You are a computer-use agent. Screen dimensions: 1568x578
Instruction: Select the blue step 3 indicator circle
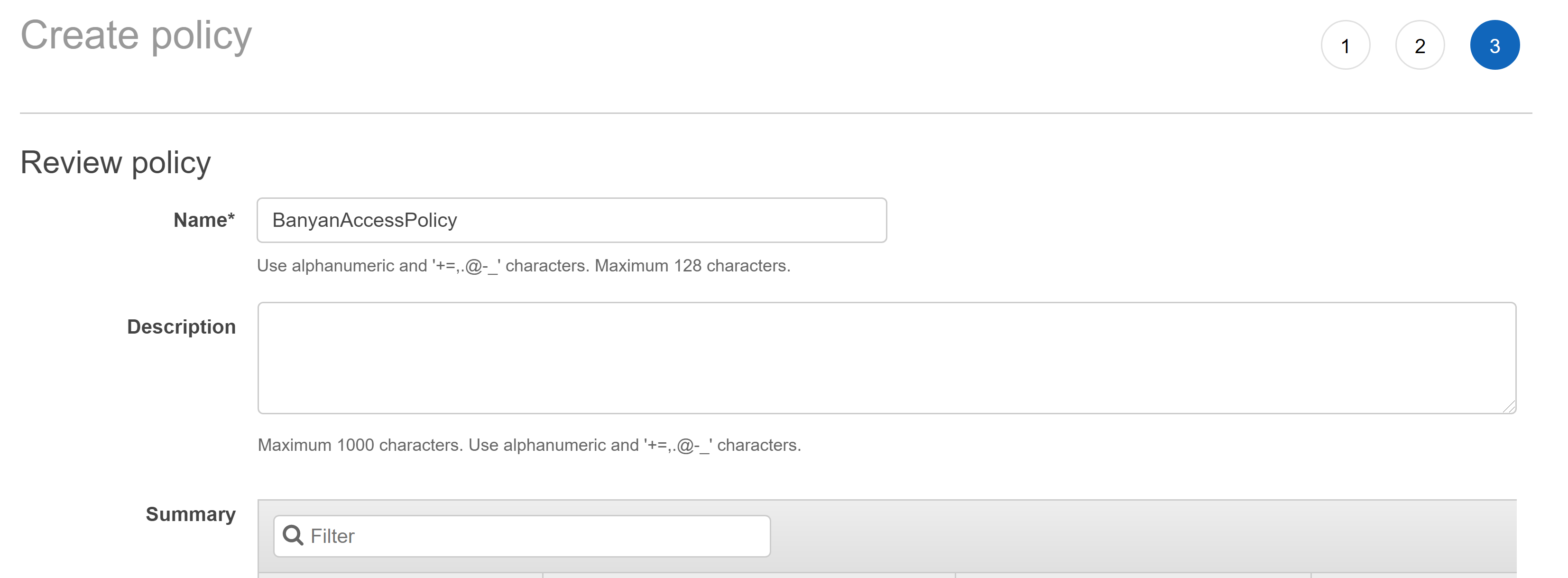click(x=1495, y=45)
